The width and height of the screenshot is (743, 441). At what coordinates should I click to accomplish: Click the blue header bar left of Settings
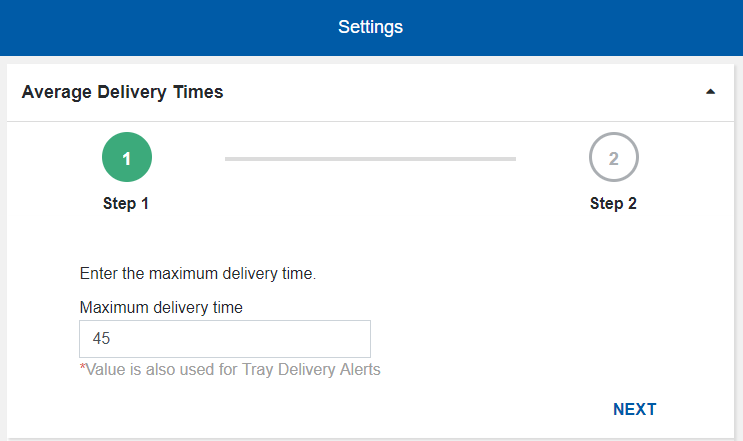pos(150,27)
